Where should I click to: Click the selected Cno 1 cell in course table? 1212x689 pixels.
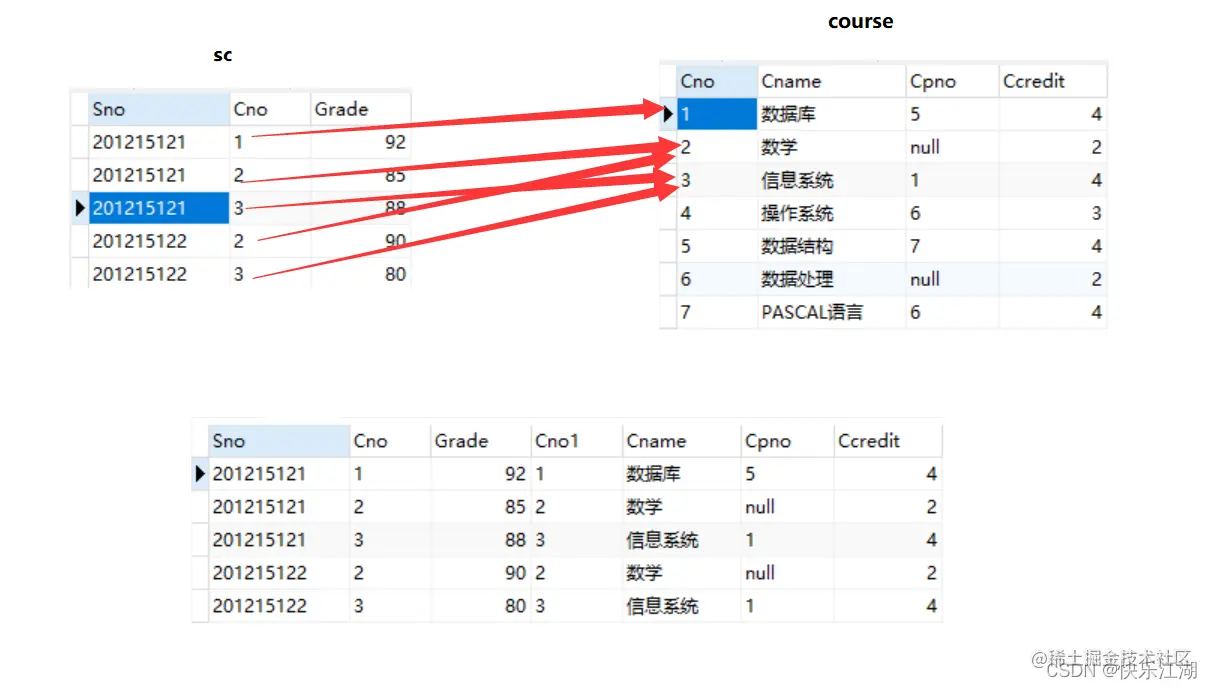point(717,114)
